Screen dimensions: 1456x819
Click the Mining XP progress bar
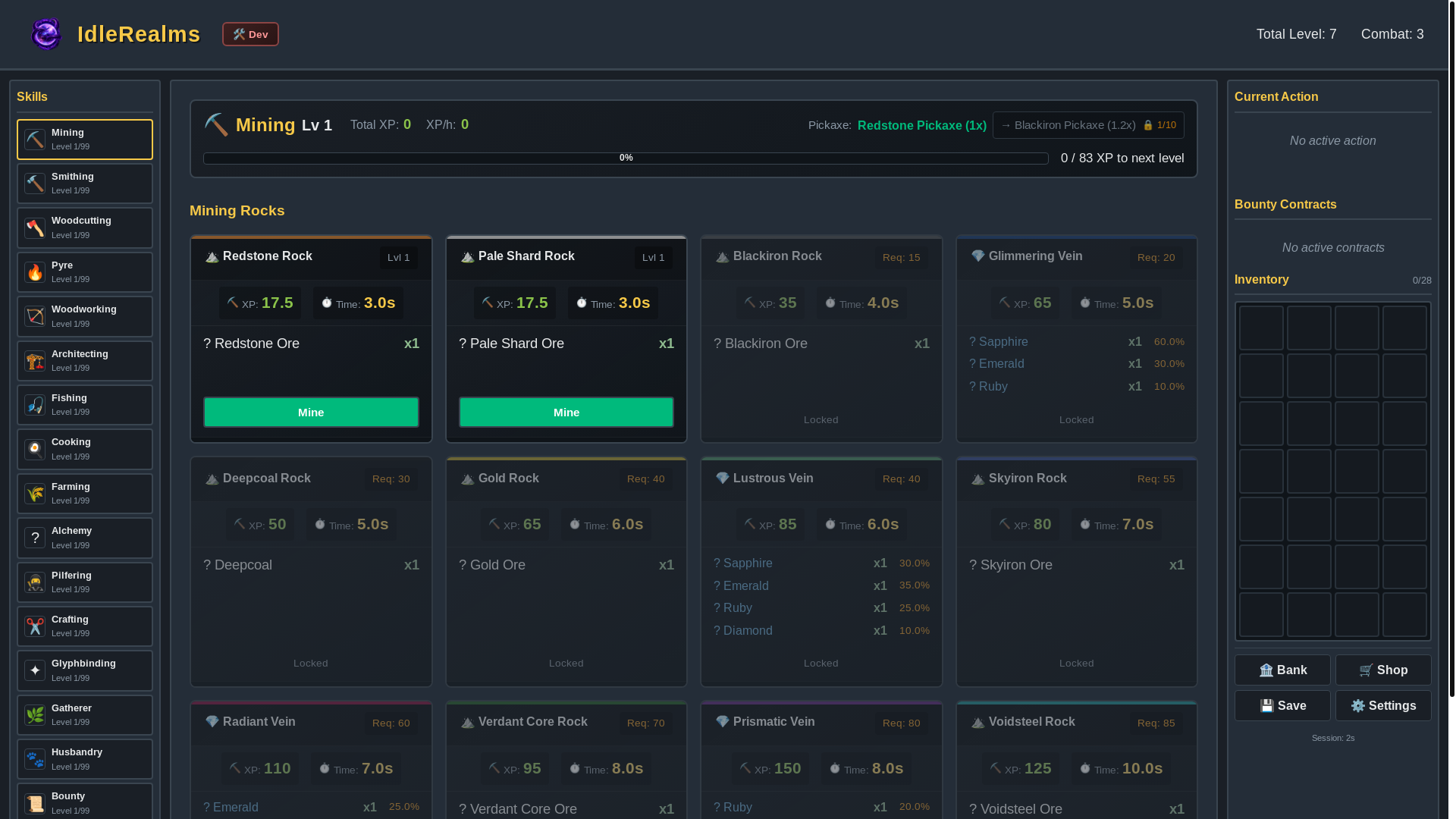tap(626, 158)
